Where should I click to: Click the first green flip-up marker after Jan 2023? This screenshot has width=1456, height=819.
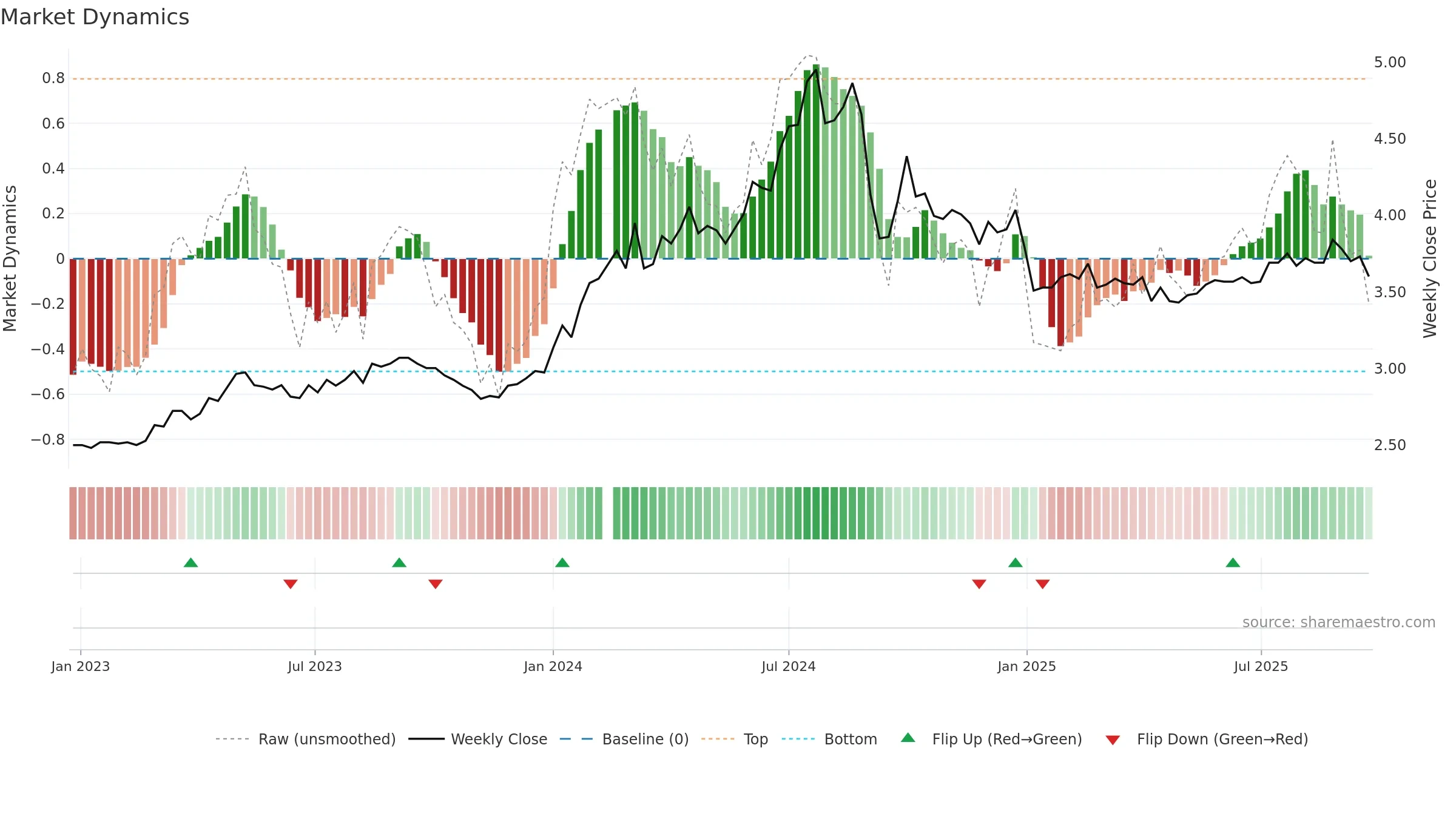[x=190, y=562]
